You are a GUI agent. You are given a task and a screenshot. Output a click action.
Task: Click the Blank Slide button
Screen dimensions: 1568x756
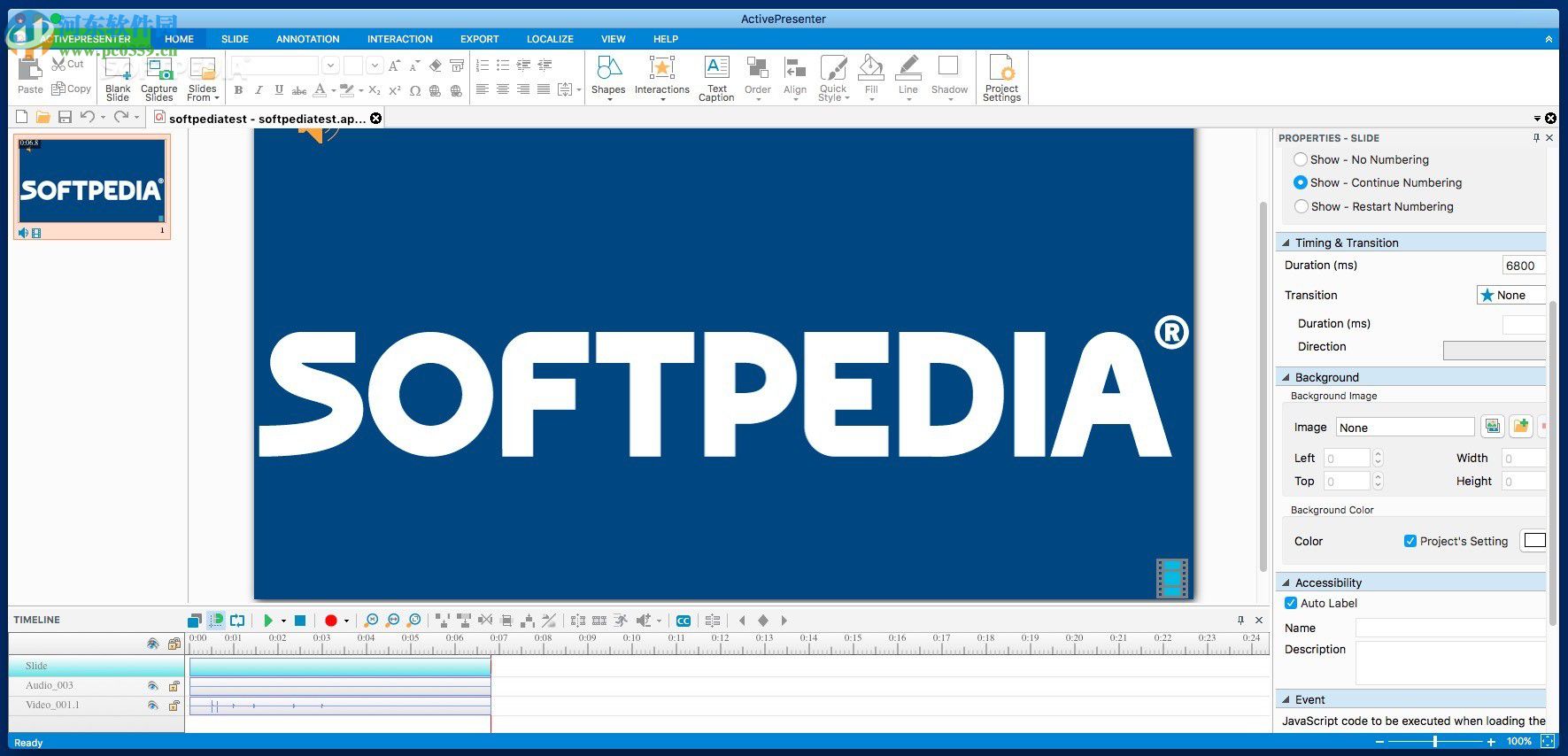pos(118,79)
